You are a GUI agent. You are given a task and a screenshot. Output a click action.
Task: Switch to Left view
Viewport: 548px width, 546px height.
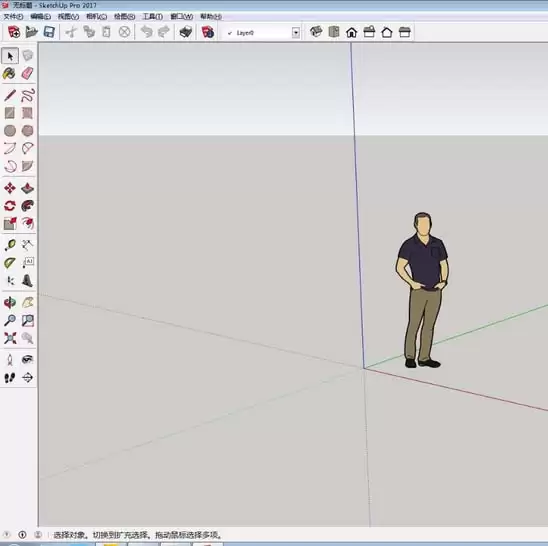pyautogui.click(x=405, y=32)
